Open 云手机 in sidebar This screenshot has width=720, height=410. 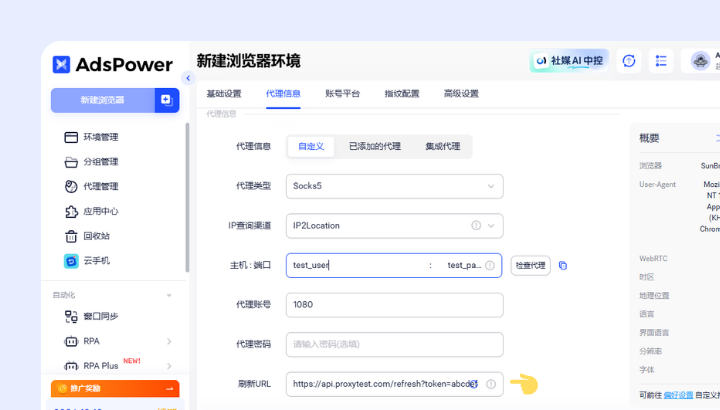click(87, 261)
